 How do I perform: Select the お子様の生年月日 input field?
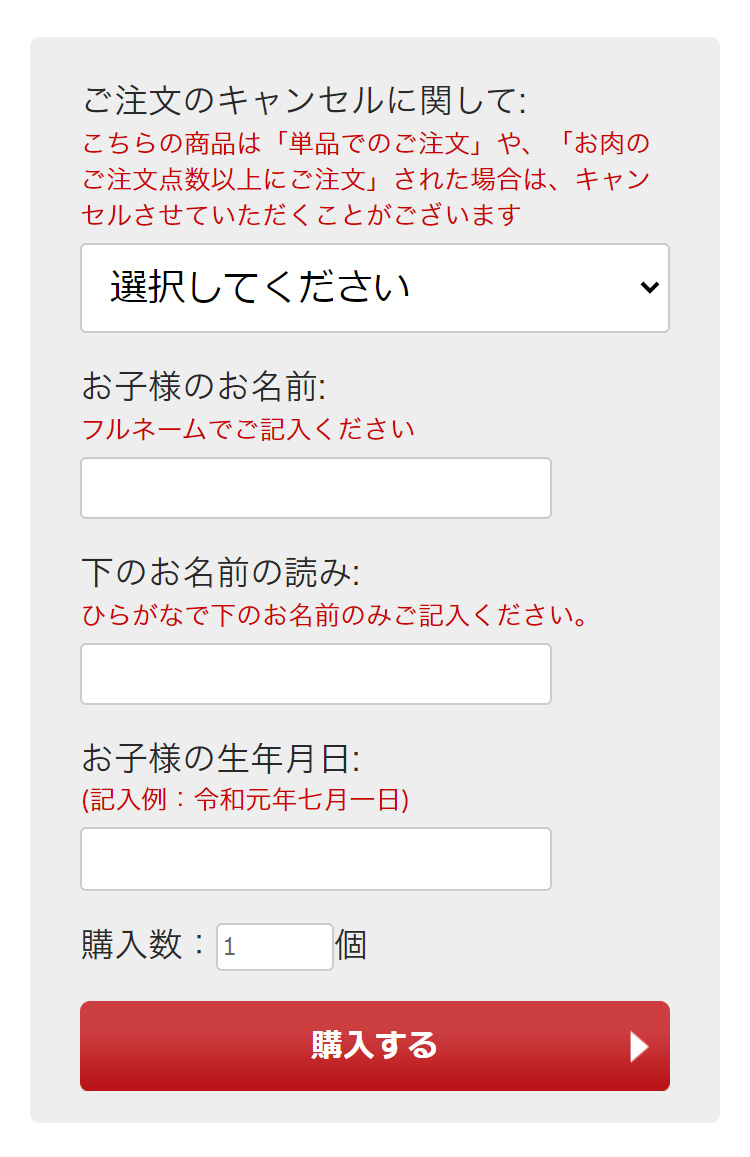315,859
